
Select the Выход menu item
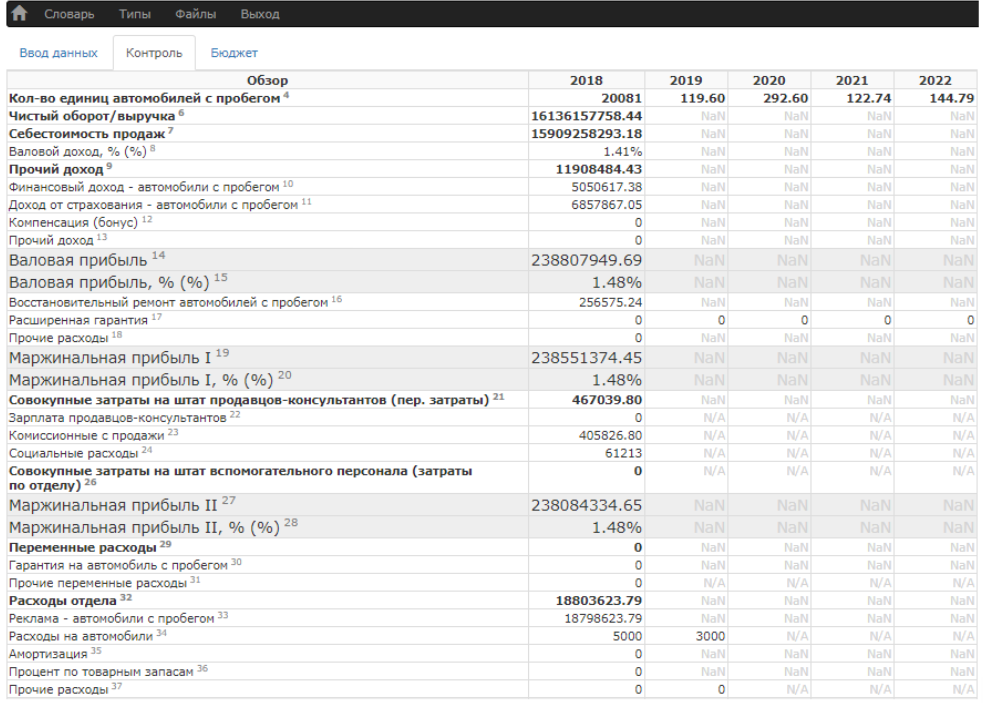coord(260,14)
